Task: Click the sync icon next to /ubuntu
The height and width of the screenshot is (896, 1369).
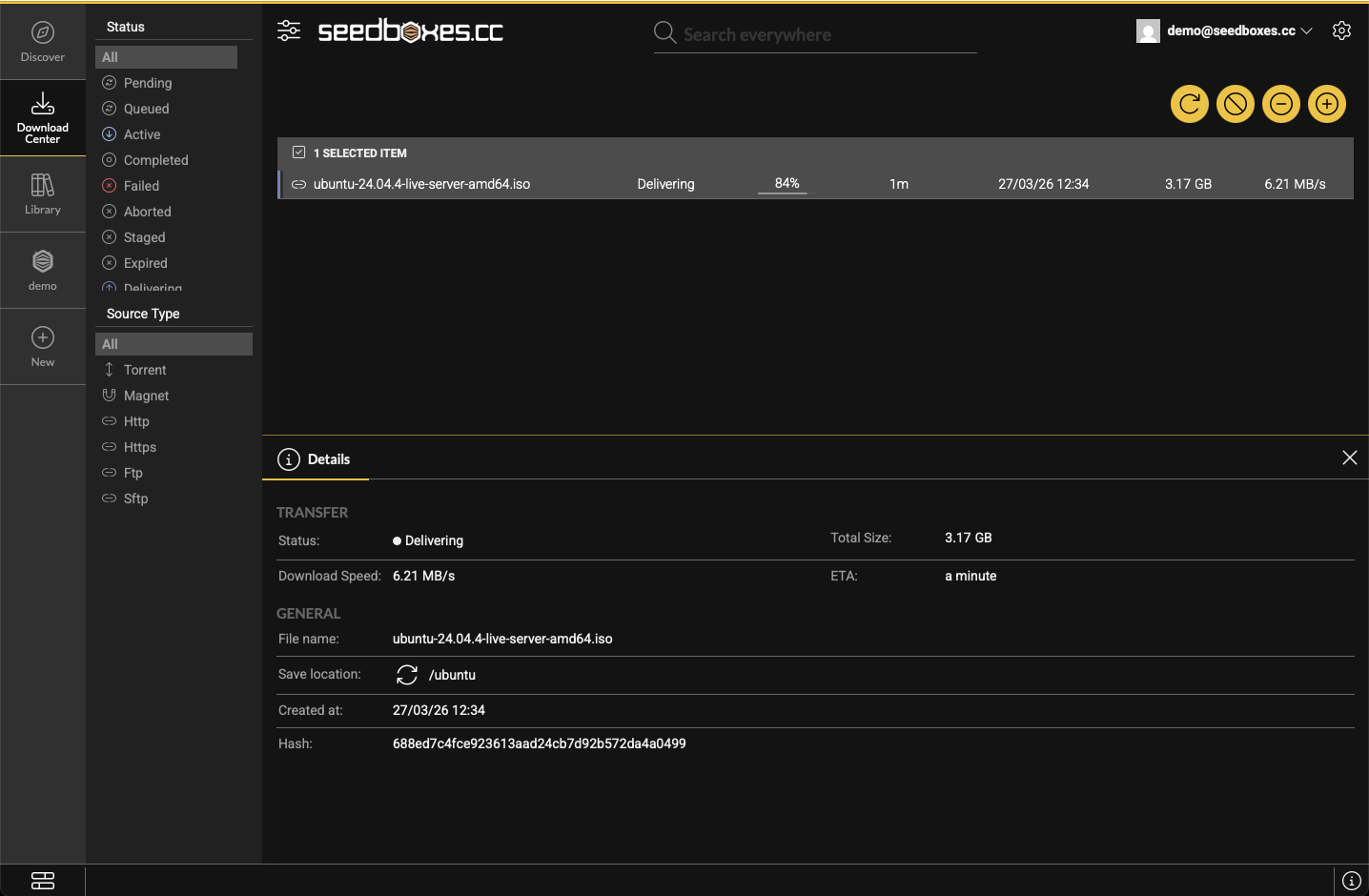Action: [x=407, y=675]
